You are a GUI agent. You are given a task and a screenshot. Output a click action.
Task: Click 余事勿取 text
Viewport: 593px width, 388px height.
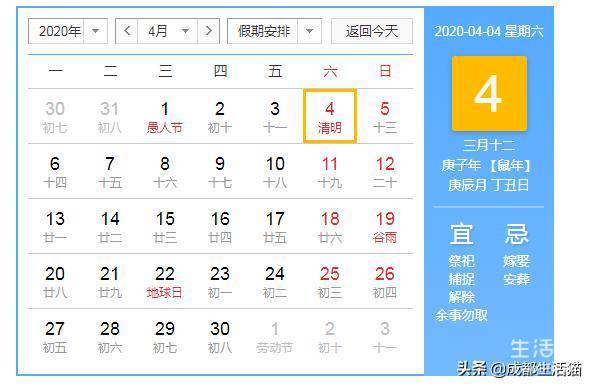(x=461, y=315)
